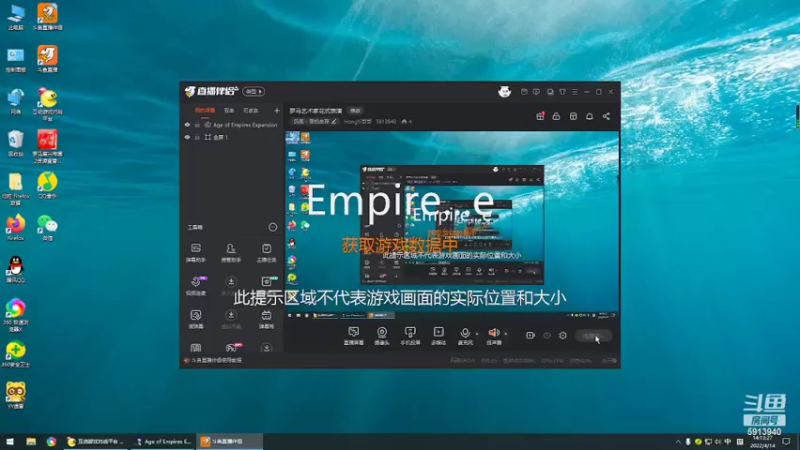Click the share icon in companion header

click(606, 116)
